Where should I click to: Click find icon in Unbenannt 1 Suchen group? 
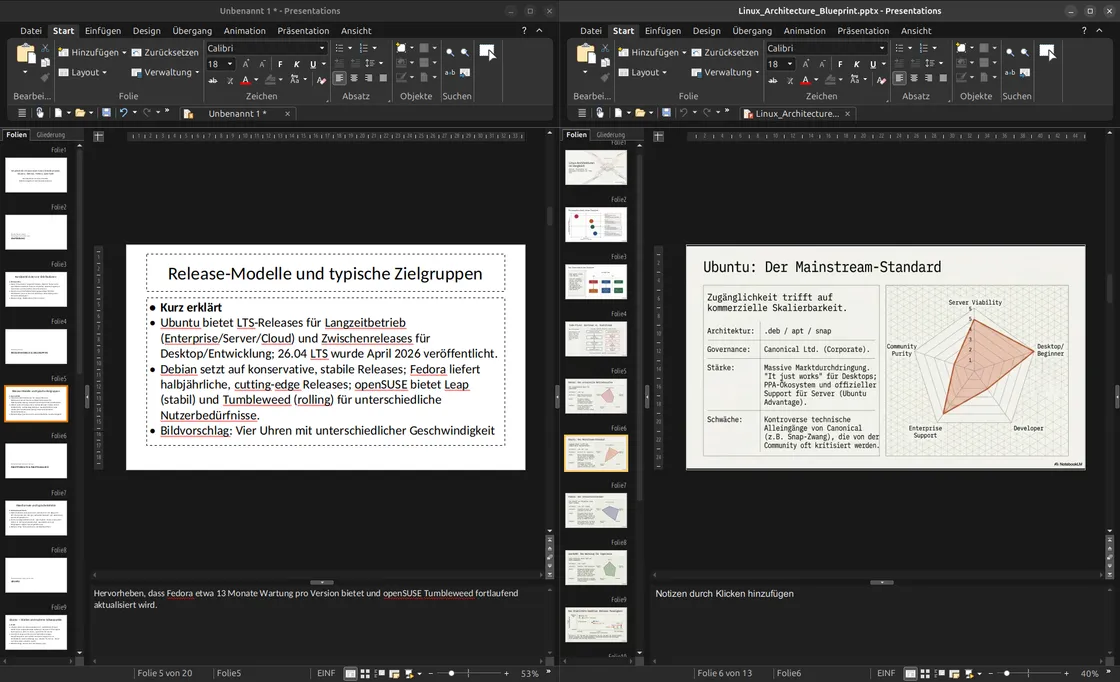[x=450, y=52]
